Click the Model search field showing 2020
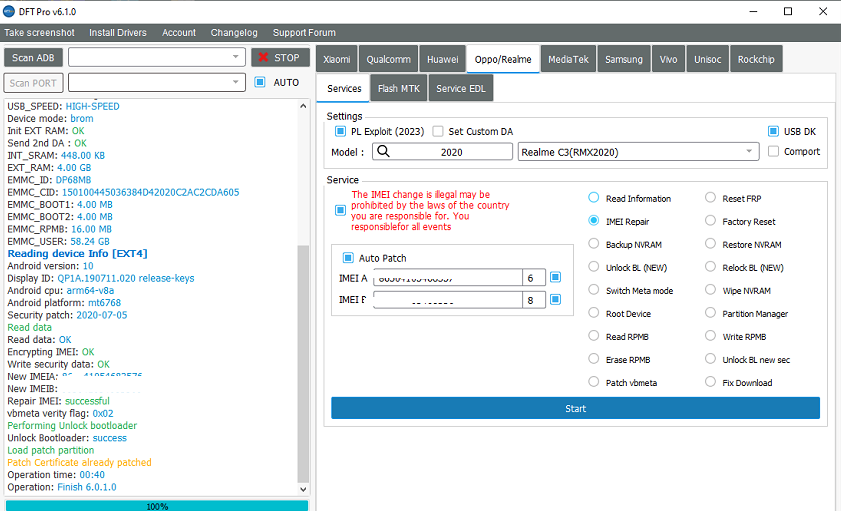The height and width of the screenshot is (511, 841). 443,152
